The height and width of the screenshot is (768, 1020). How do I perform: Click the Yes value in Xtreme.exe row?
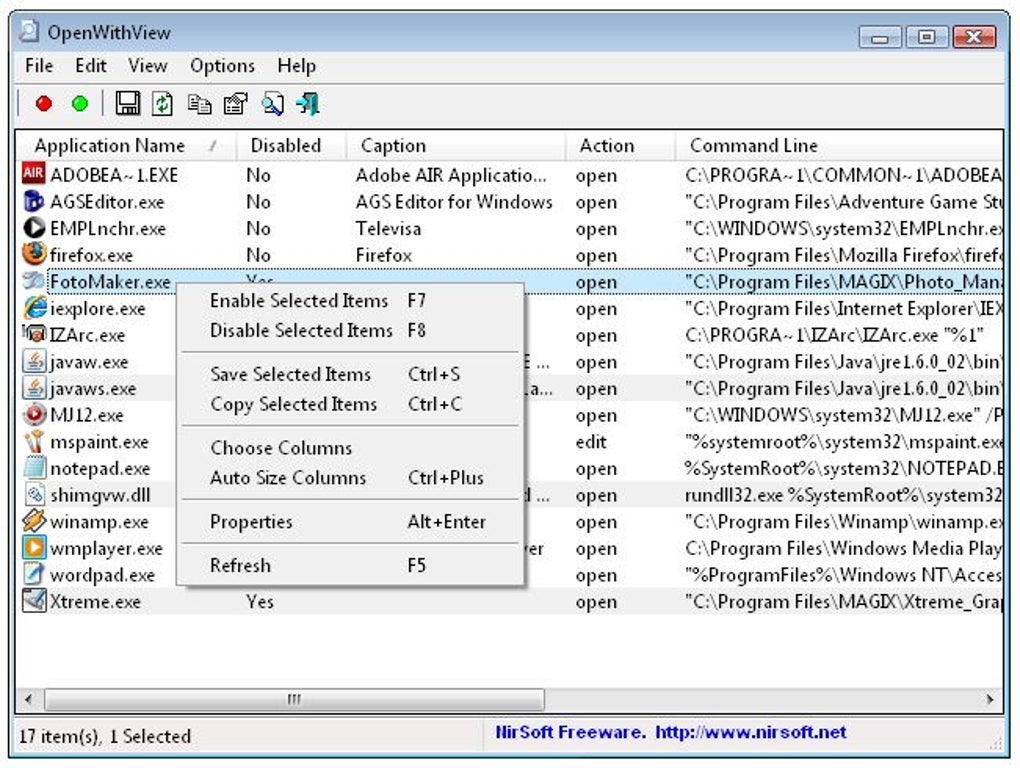[260, 602]
